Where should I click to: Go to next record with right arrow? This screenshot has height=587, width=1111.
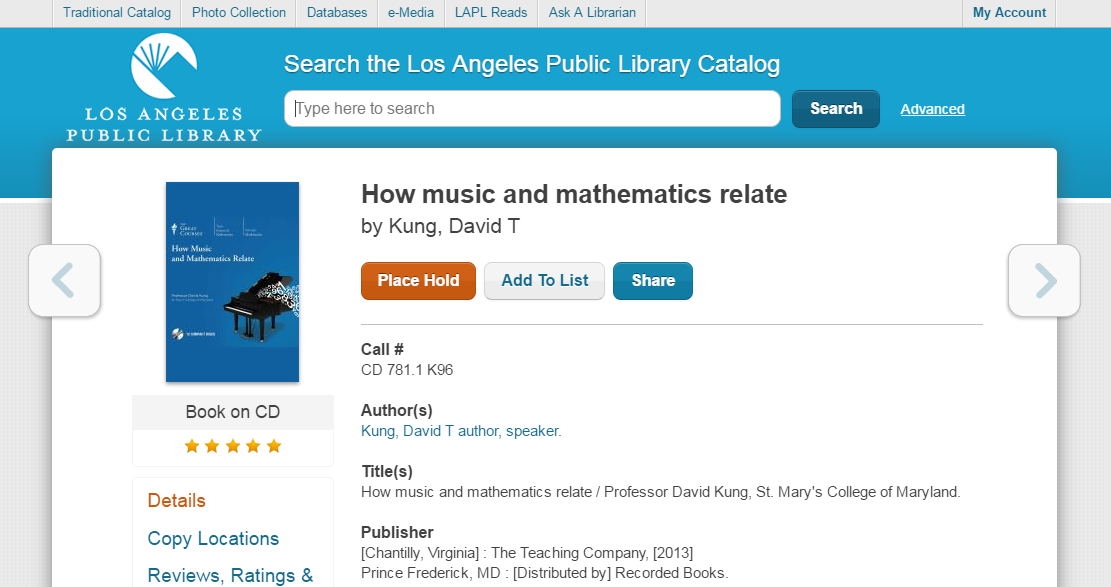pyautogui.click(x=1044, y=281)
